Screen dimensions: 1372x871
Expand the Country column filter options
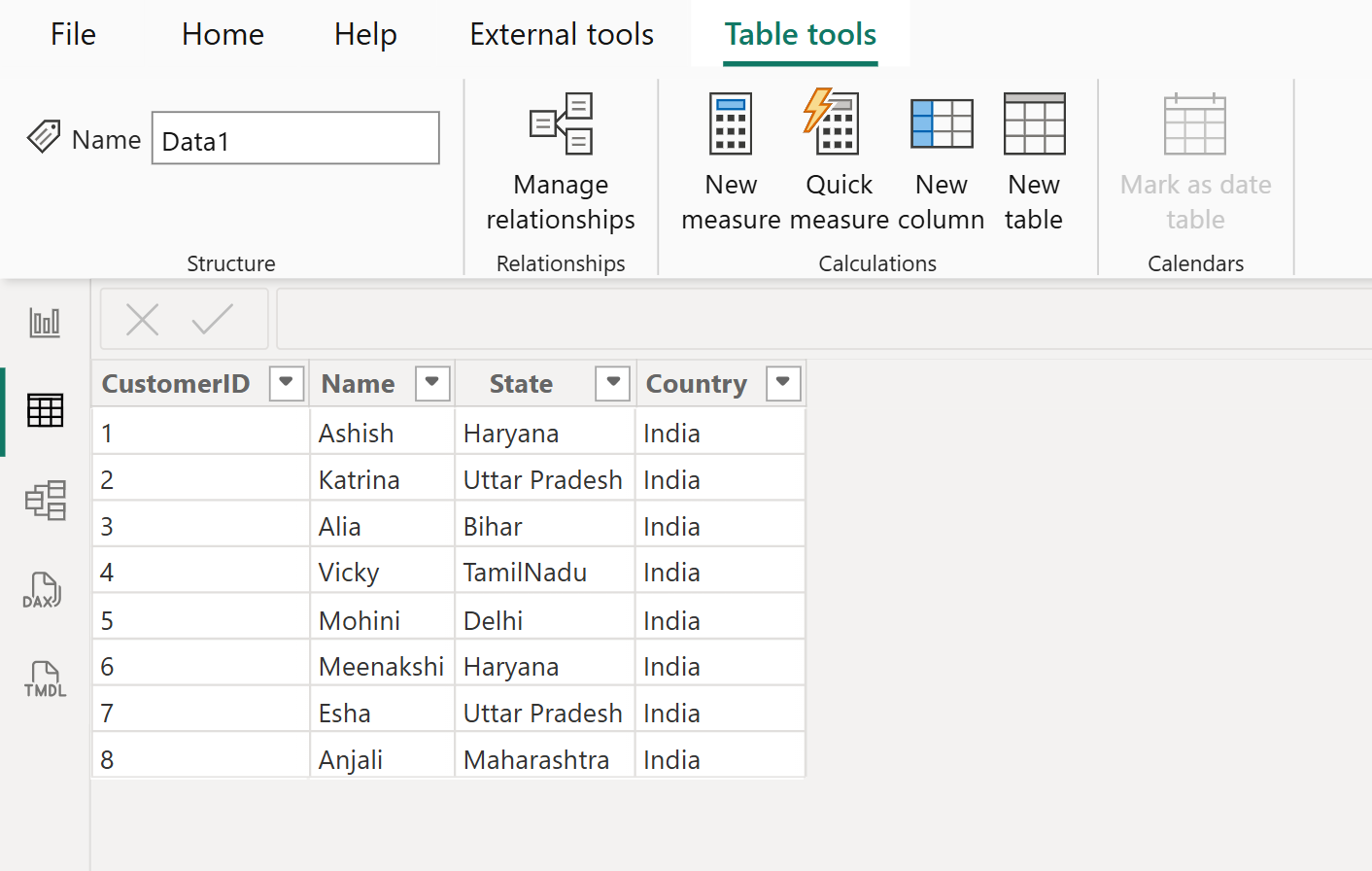click(x=782, y=383)
